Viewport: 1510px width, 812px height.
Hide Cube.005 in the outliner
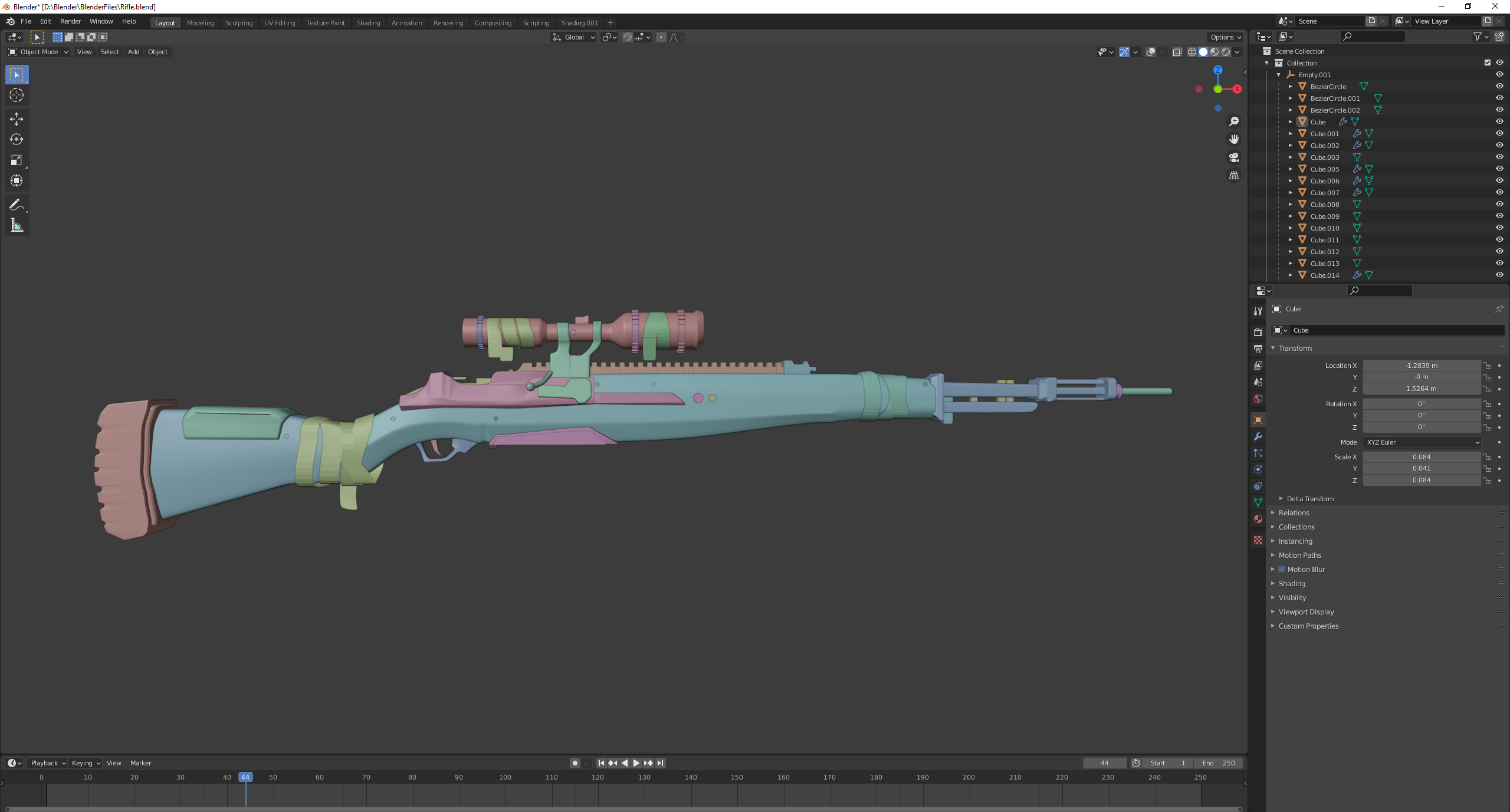(x=1499, y=169)
